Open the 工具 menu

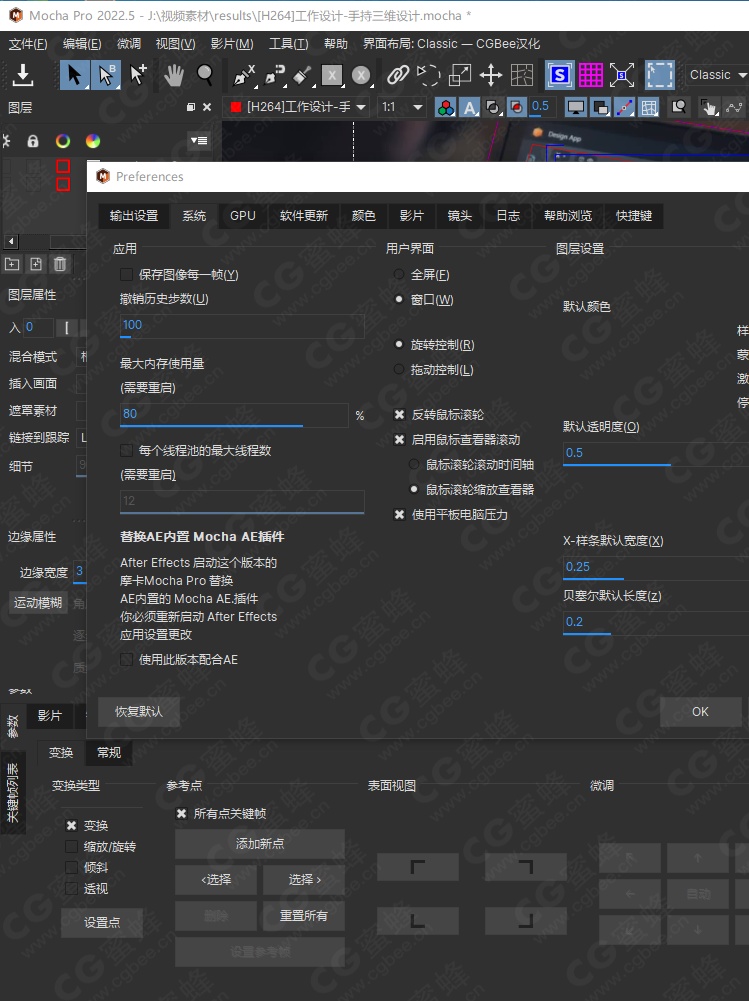pos(289,44)
